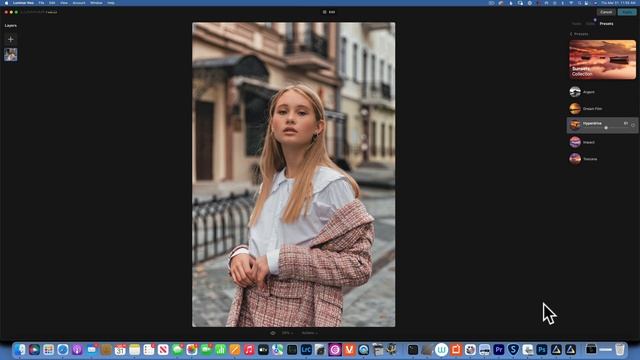
Task: Open Photoshop from the dock
Action: tap(542, 350)
